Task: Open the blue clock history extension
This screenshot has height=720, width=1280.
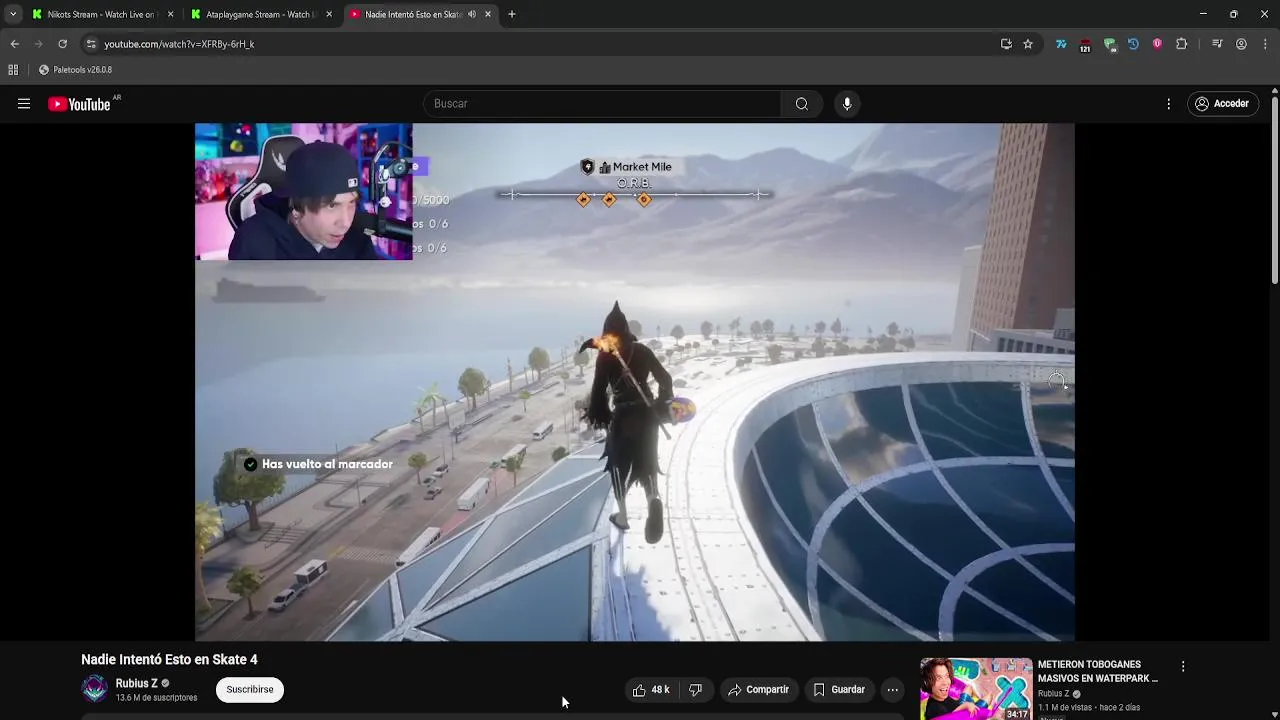Action: [1133, 44]
